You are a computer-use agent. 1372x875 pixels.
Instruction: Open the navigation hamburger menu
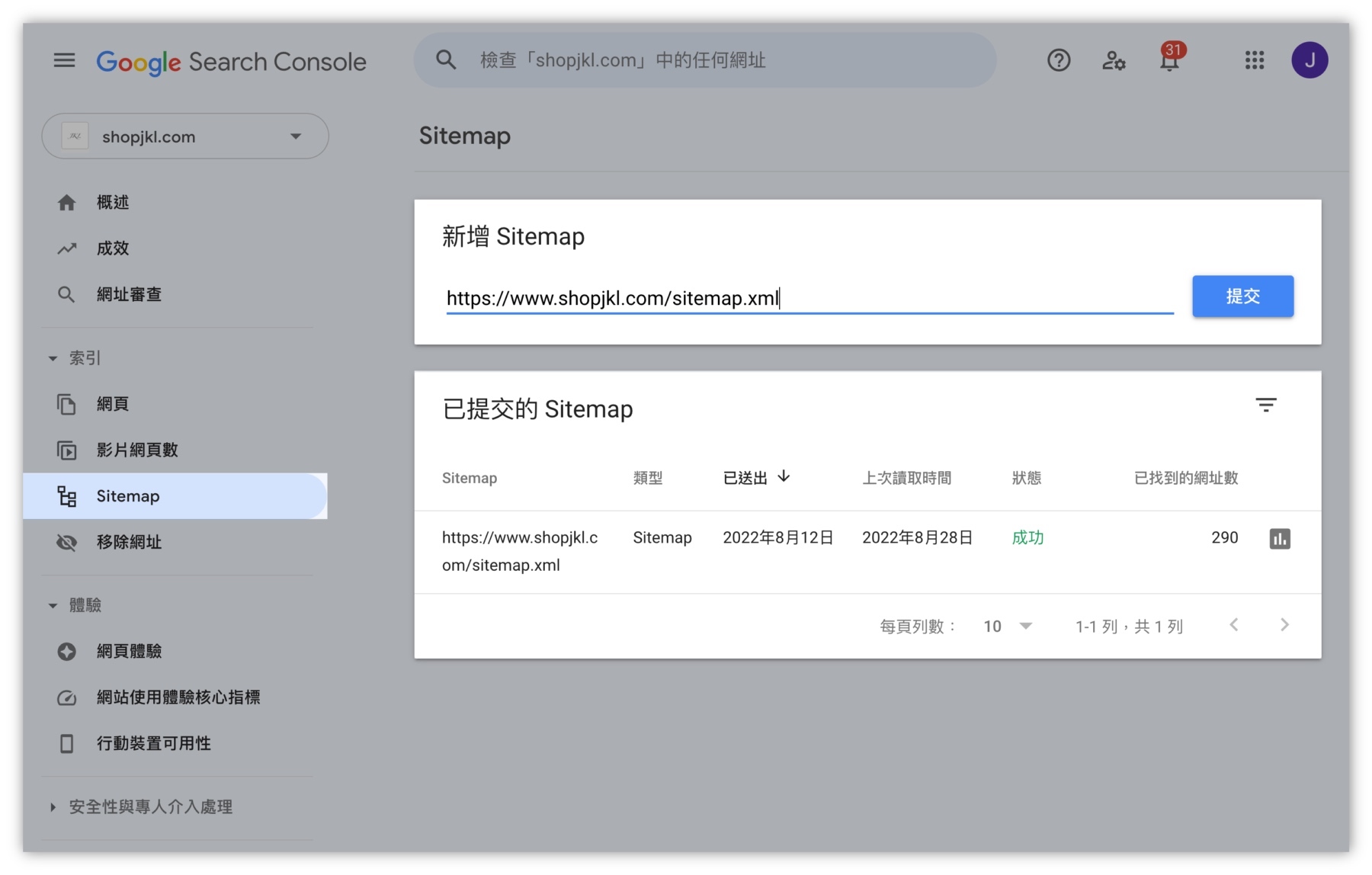[64, 60]
